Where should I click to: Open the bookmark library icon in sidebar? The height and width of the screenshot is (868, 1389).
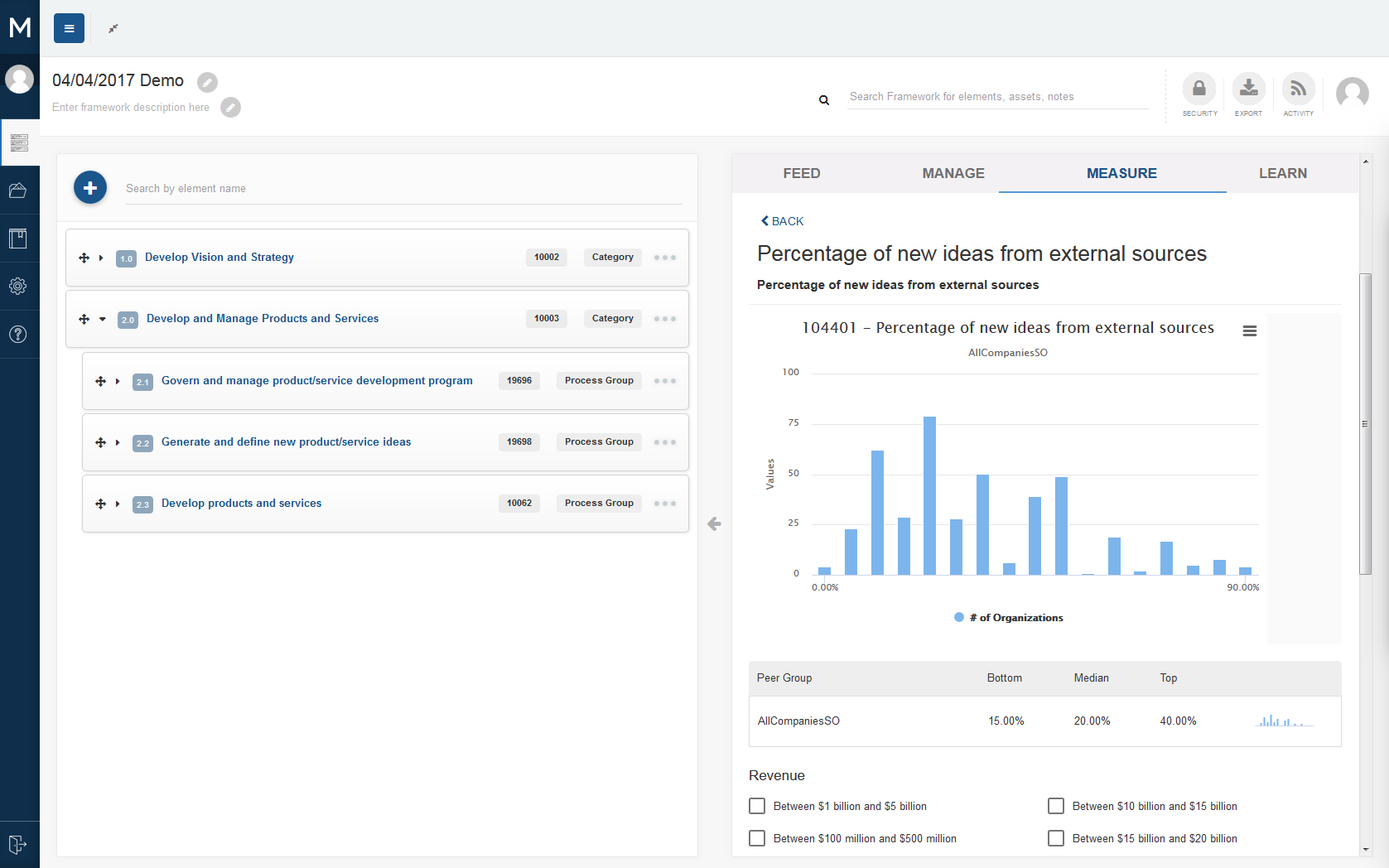(x=18, y=239)
